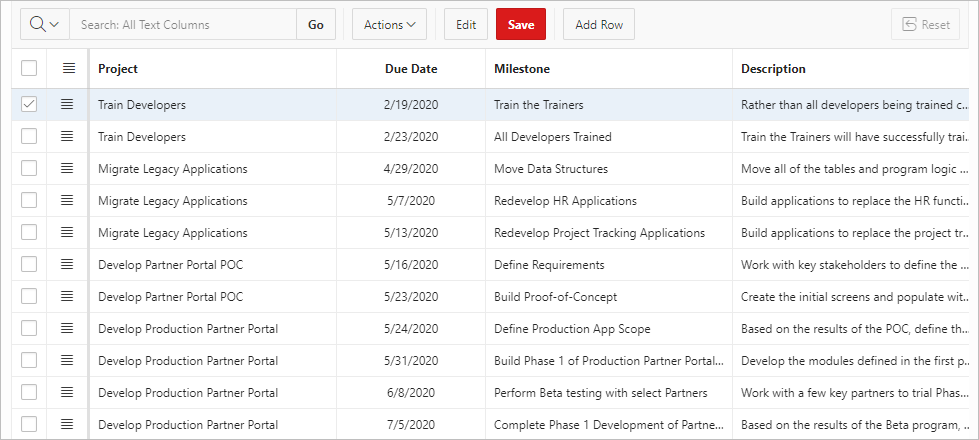Select the Train the Trainers milestone cell
The width and height of the screenshot is (979, 440).
609,104
